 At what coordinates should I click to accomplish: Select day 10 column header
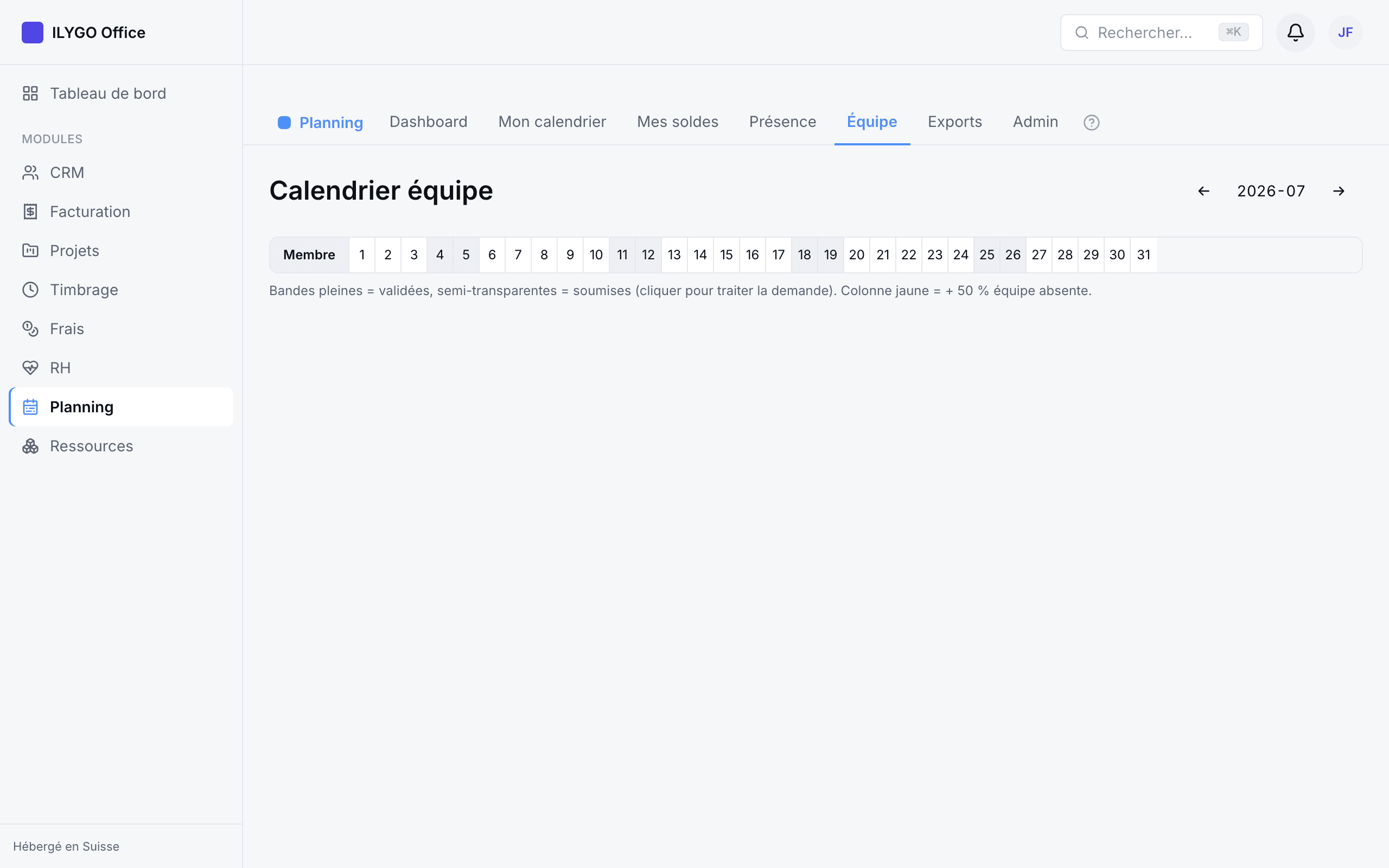click(596, 254)
